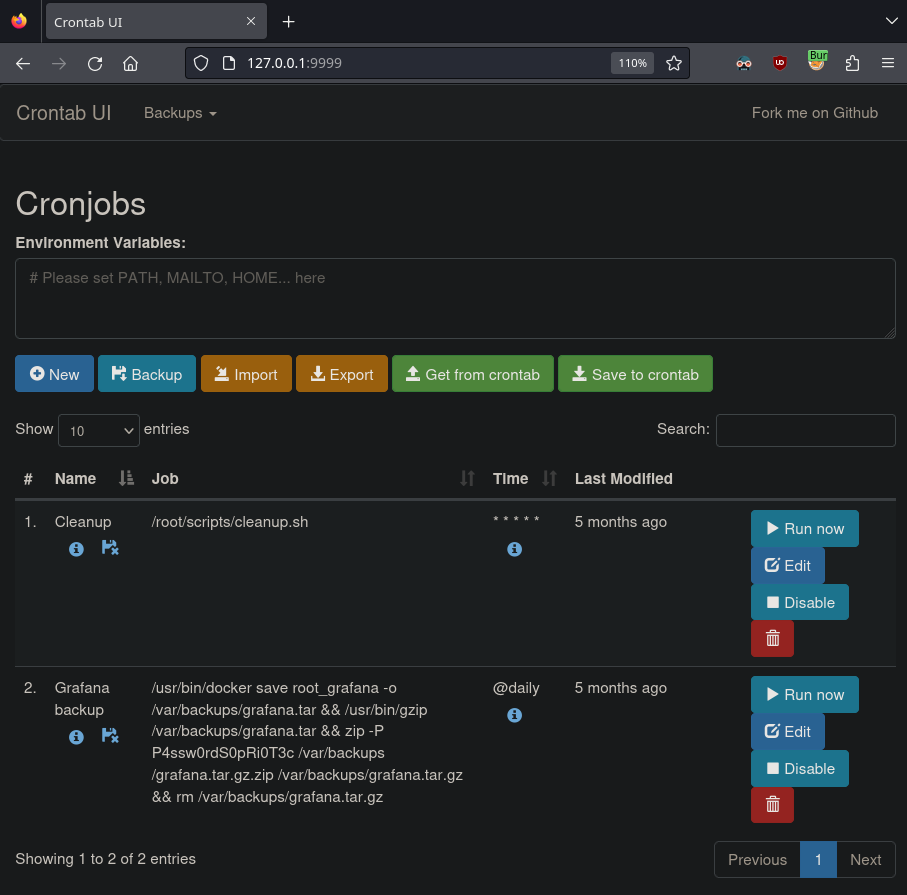Click the shield tracking protection icon
Screen dimensions: 907x895
click(201, 63)
